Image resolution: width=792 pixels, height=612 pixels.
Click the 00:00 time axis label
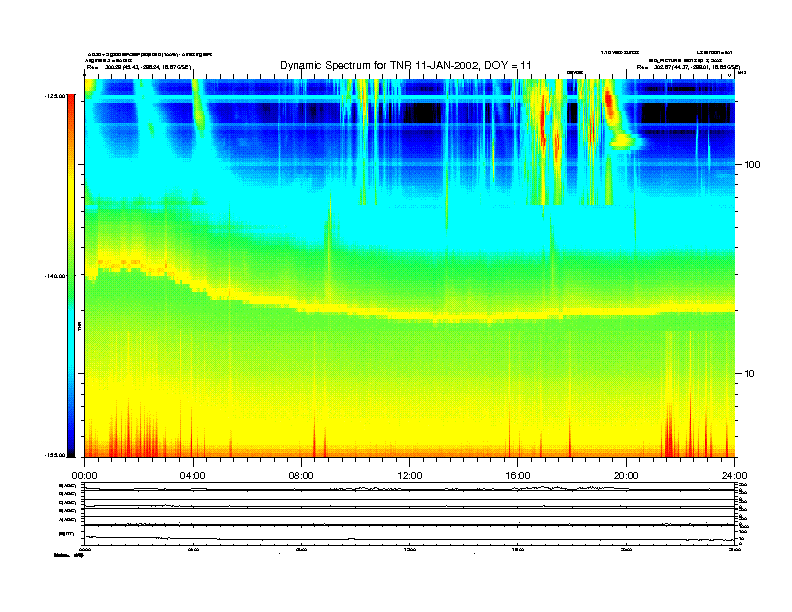pyautogui.click(x=84, y=476)
